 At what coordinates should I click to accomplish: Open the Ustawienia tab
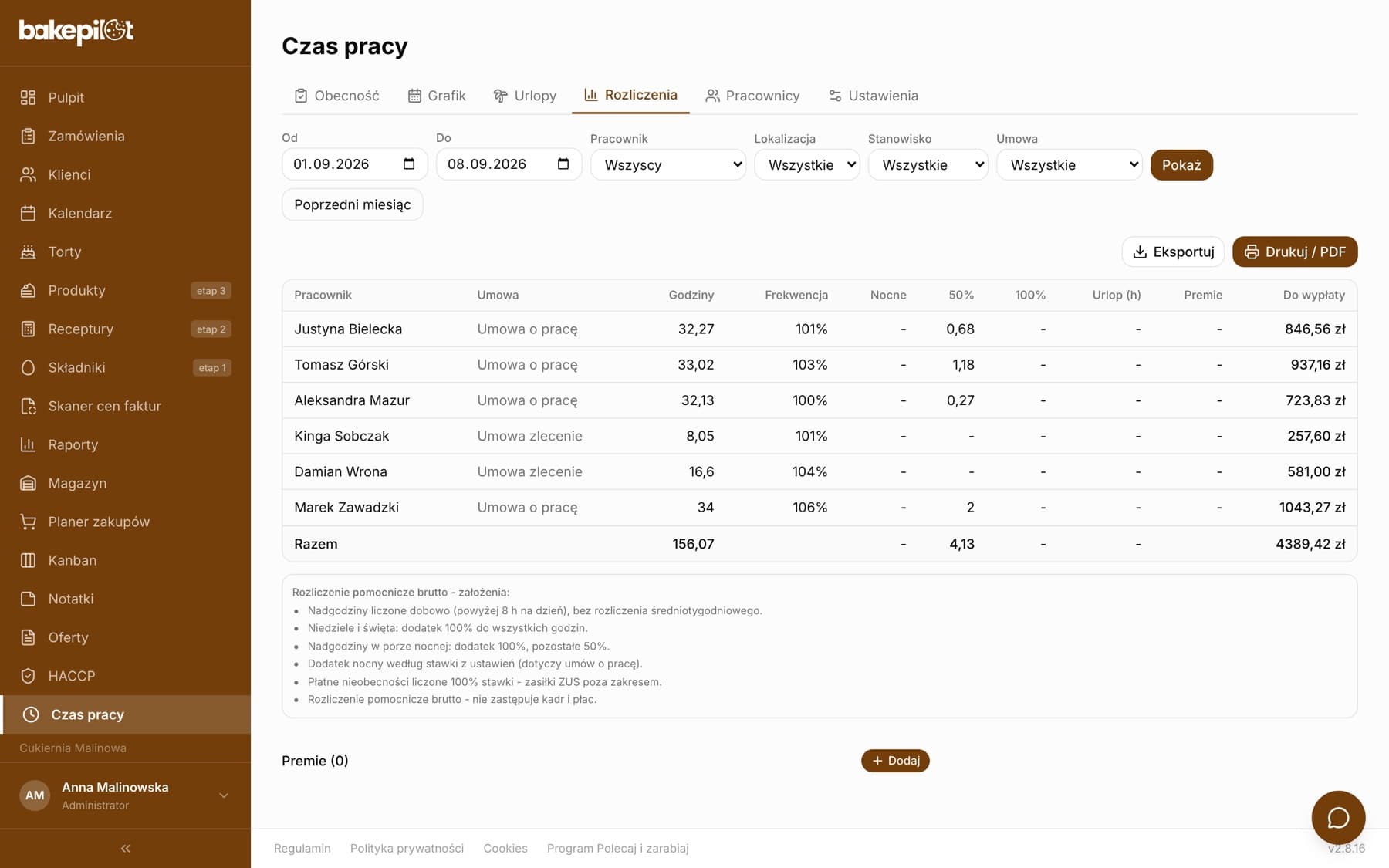(873, 96)
